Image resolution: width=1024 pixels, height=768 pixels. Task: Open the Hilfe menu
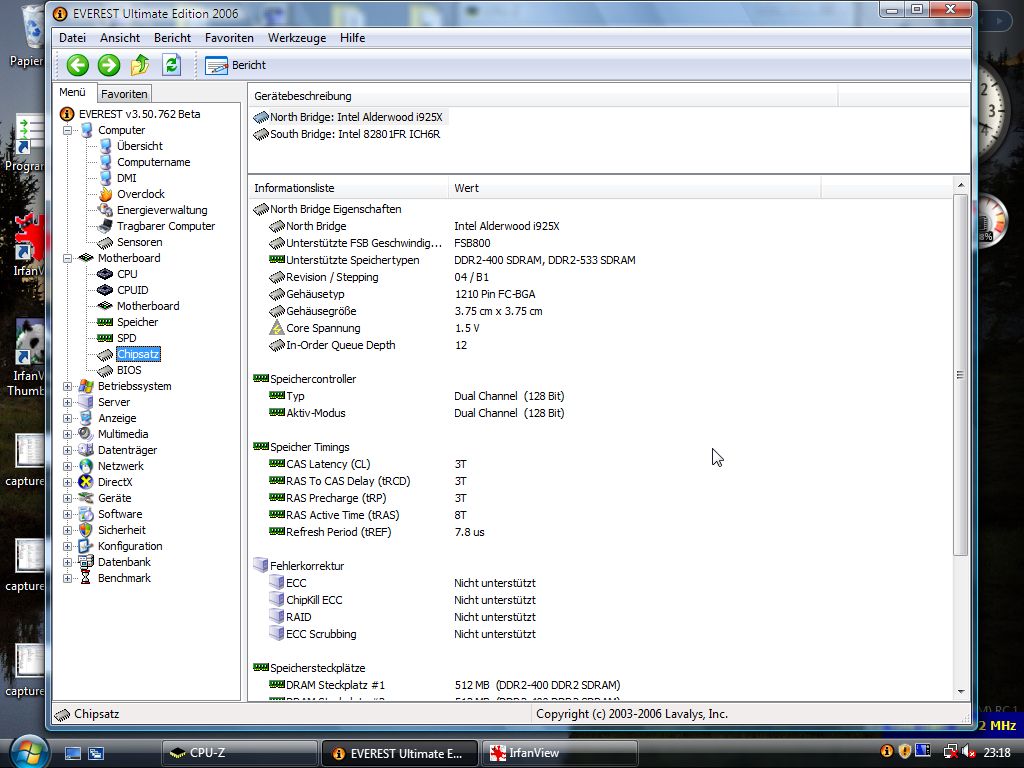point(352,38)
